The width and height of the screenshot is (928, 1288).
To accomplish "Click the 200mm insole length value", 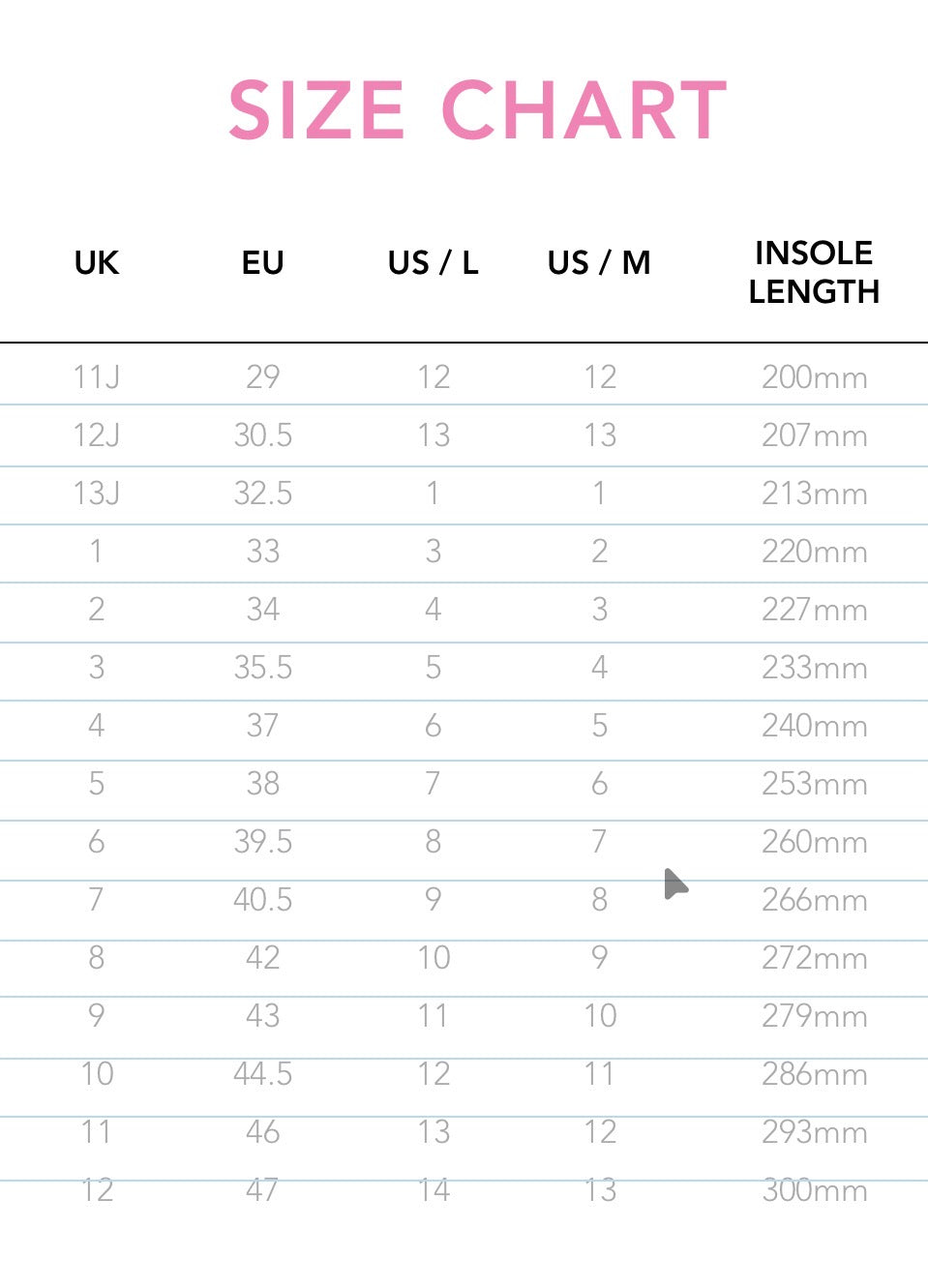I will (x=814, y=377).
